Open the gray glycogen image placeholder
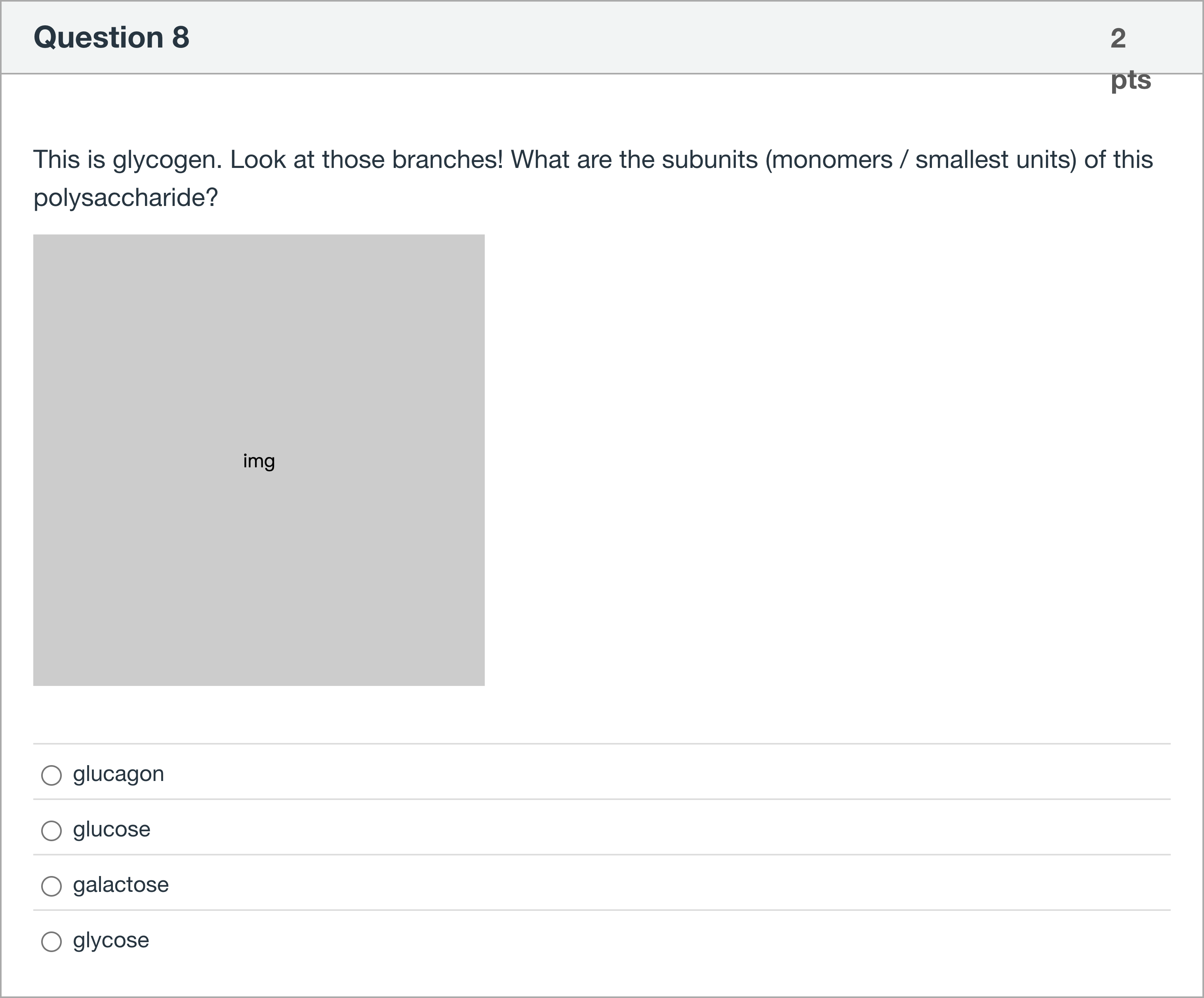Viewport: 1204px width, 998px height. click(259, 460)
